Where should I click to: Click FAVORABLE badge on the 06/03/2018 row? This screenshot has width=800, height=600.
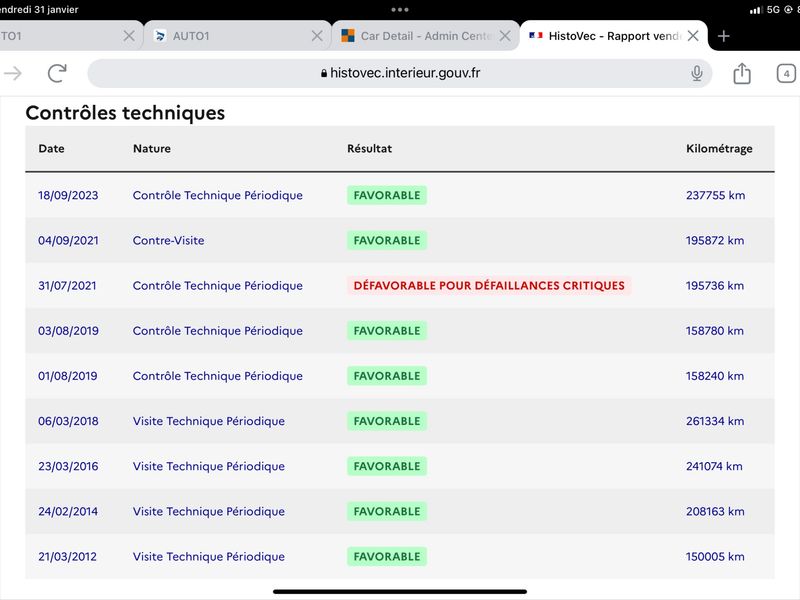[x=387, y=421]
